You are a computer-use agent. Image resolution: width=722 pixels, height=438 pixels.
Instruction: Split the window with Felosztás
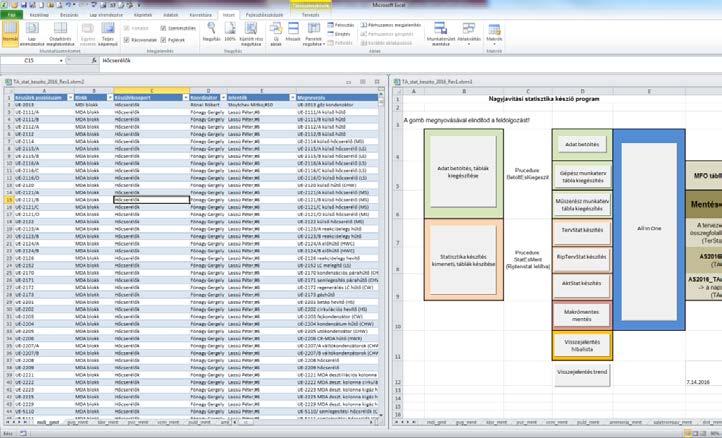click(341, 25)
